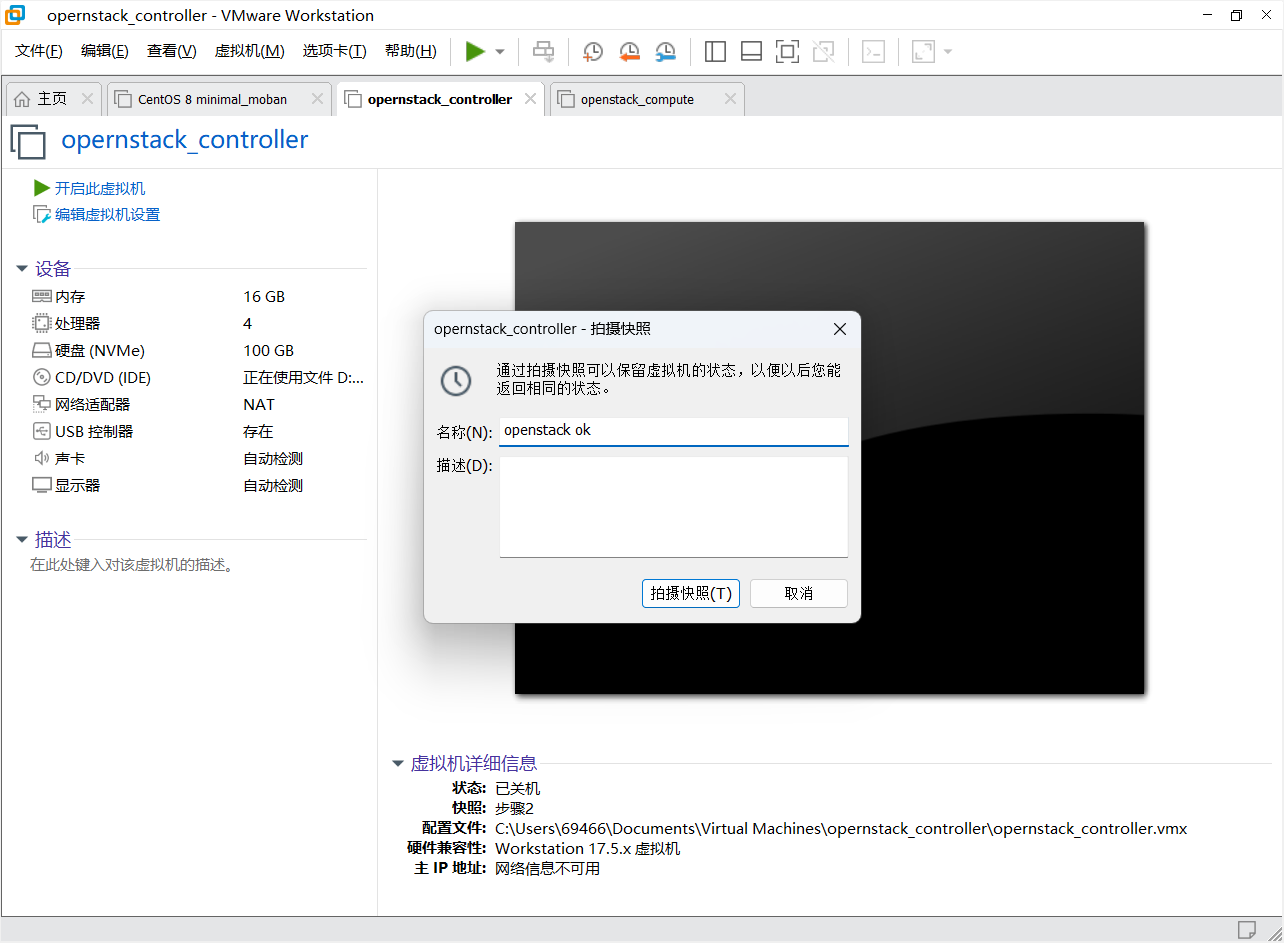
Task: Collapse the 虚拟机详细信息 section
Action: (x=398, y=764)
